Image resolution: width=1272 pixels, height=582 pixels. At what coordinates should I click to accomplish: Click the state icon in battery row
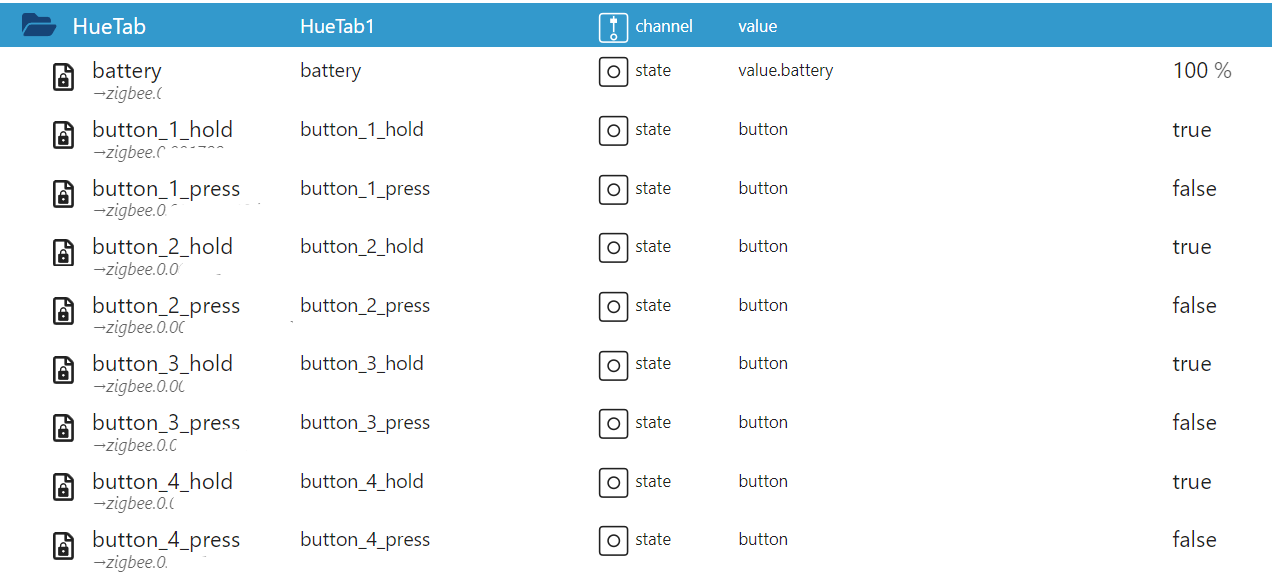613,72
